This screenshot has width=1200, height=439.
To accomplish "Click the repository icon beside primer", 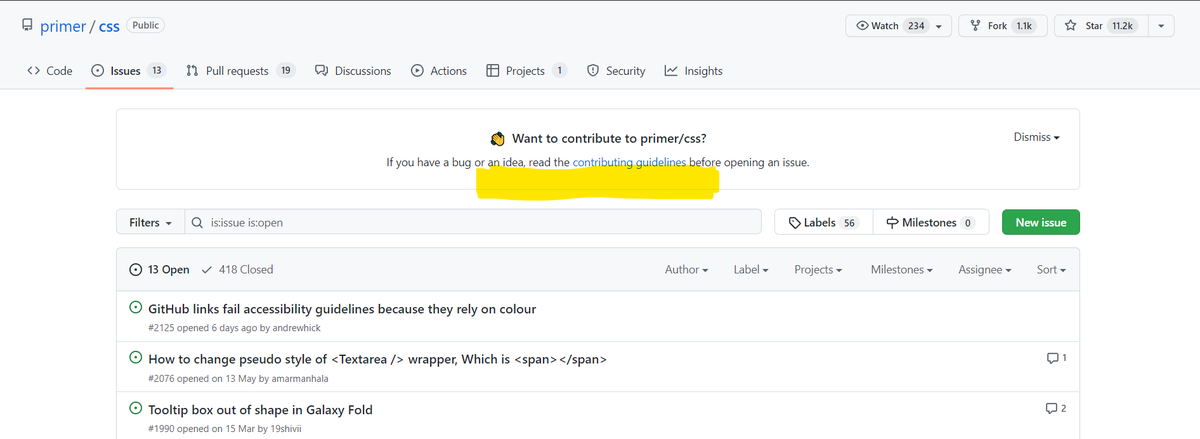I will click(27, 25).
